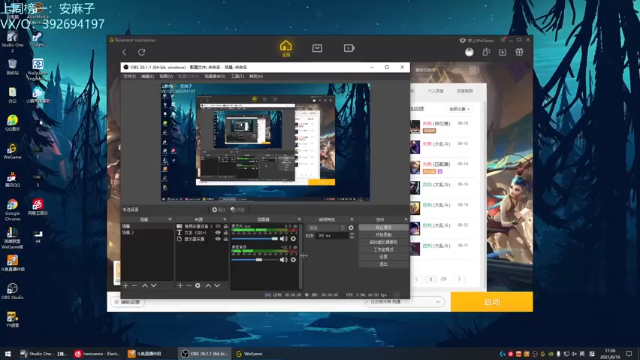The height and width of the screenshot is (360, 640).
Task: Add a new source with plus icon
Action: pyautogui.click(x=180, y=285)
